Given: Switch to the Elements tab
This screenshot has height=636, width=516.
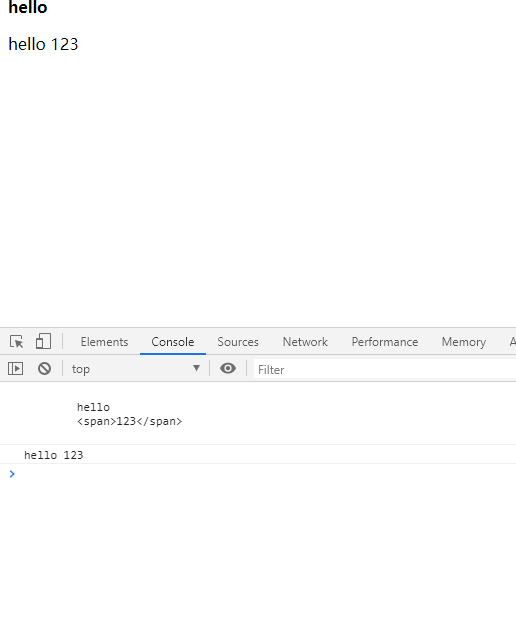Looking at the screenshot, I should tap(104, 342).
